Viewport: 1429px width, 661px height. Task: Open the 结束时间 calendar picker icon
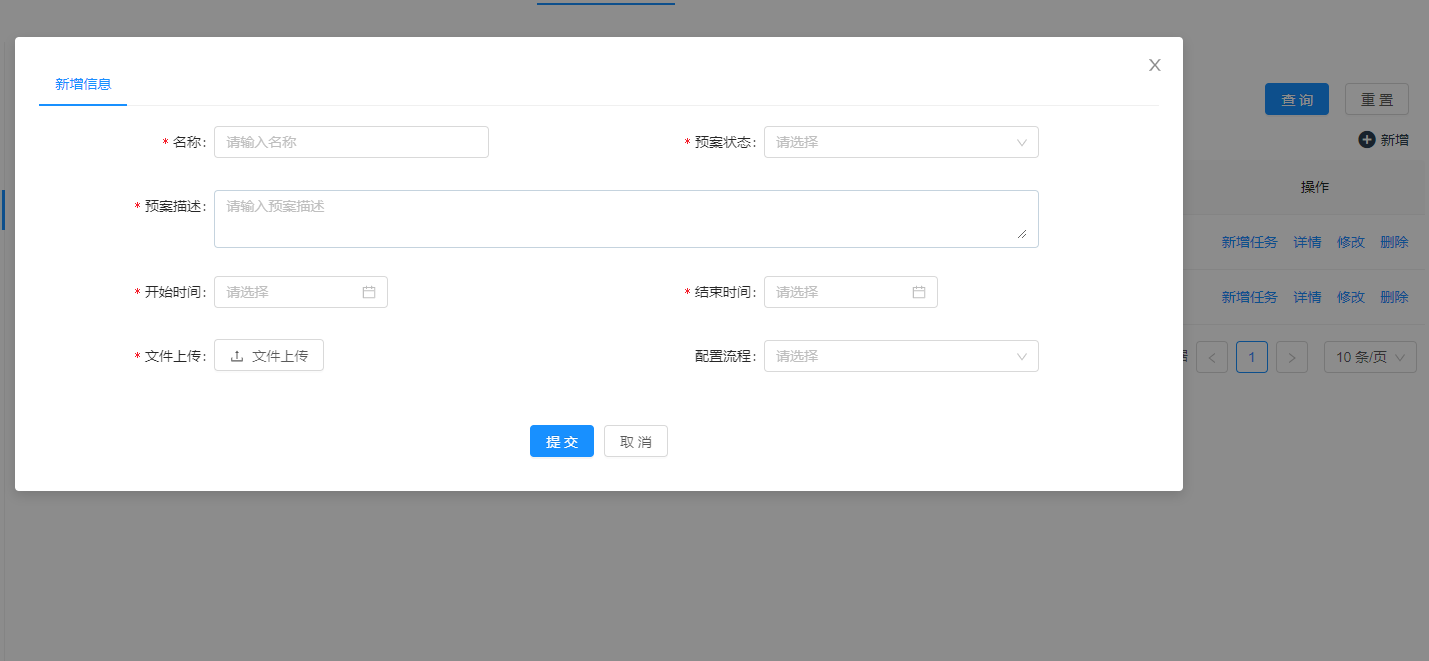[918, 291]
